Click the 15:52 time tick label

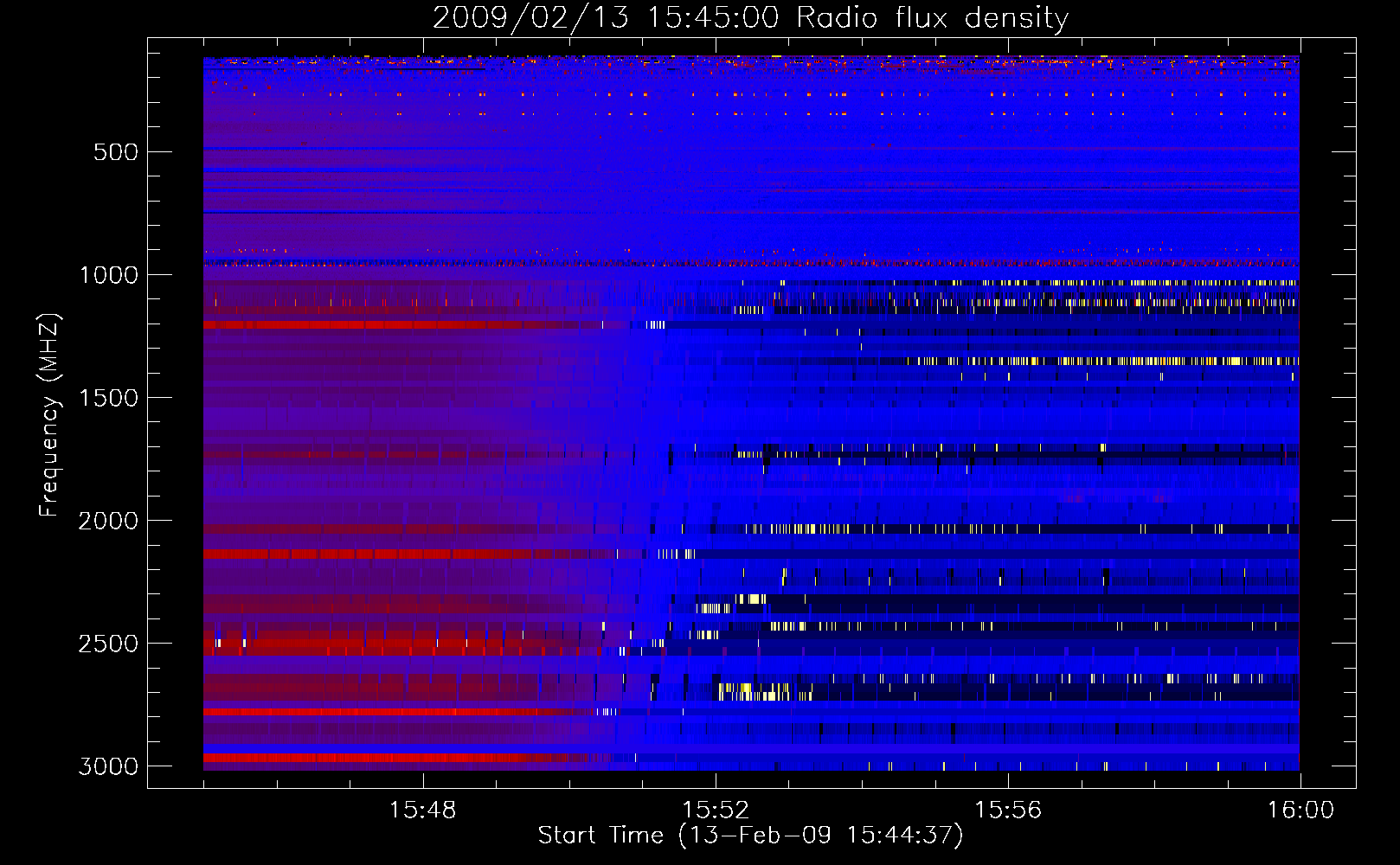[x=715, y=811]
